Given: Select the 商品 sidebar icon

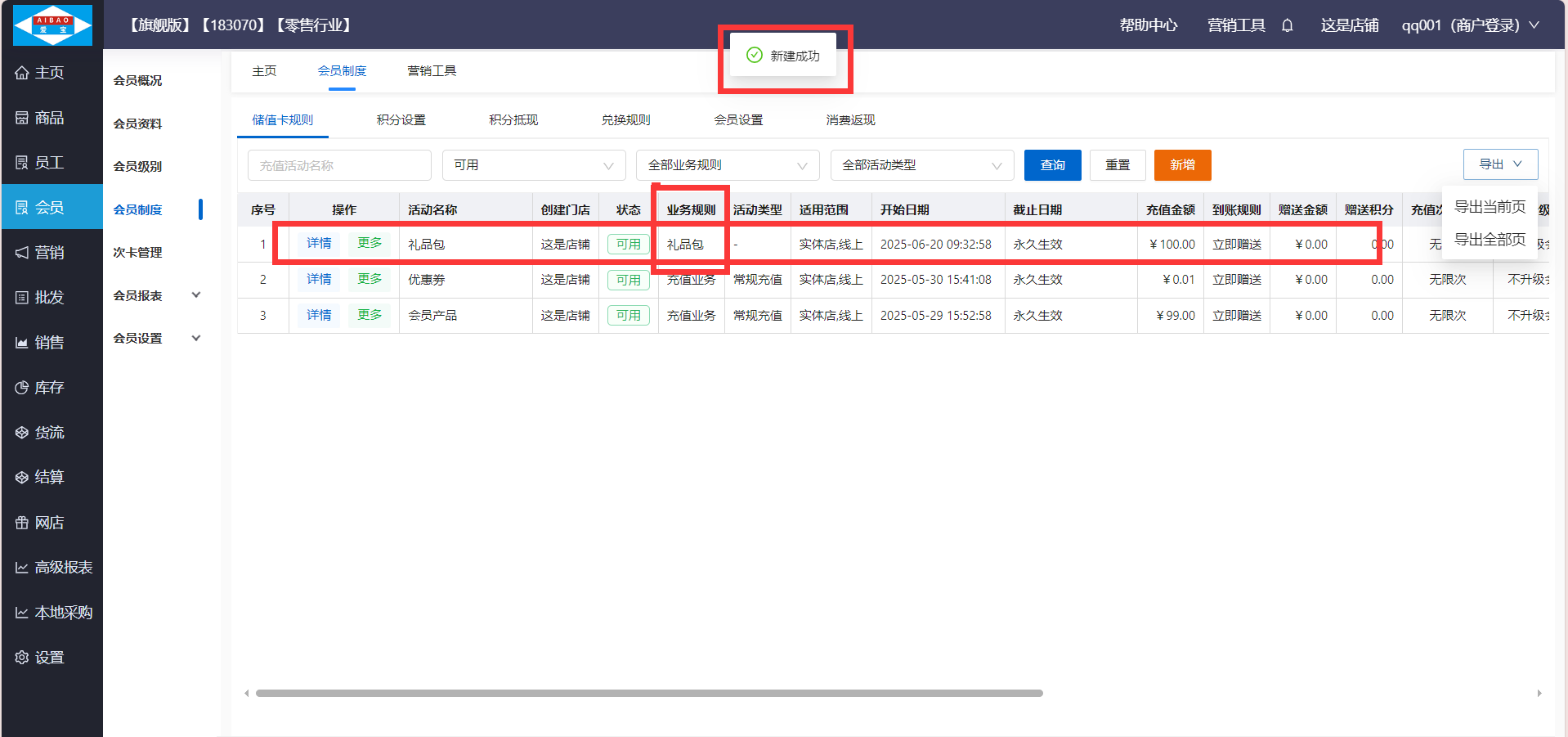Looking at the screenshot, I should 22,118.
